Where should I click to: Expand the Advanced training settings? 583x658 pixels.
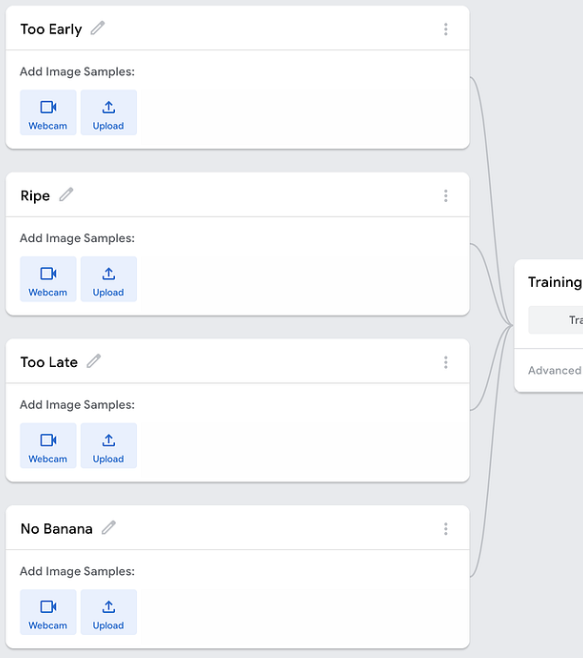pyautogui.click(x=555, y=371)
